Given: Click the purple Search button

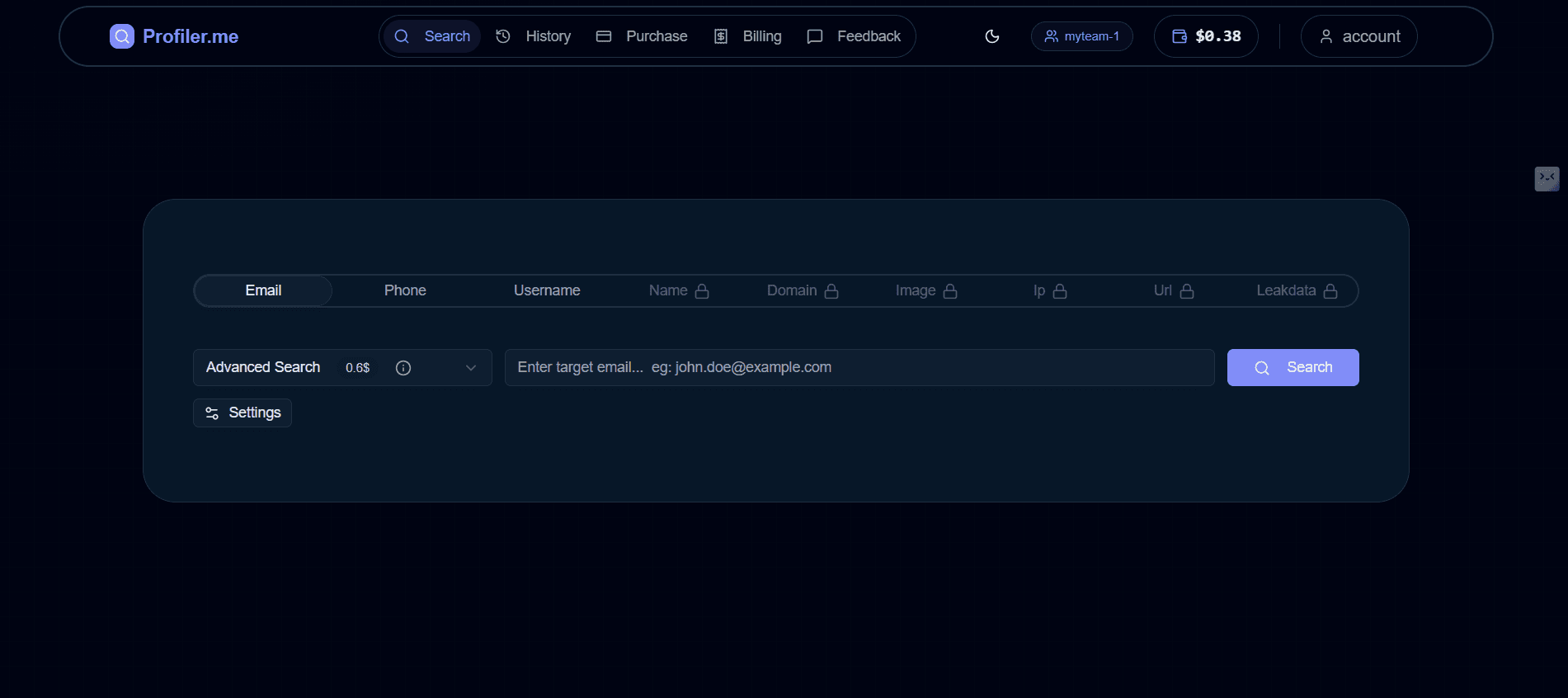Looking at the screenshot, I should [1293, 367].
